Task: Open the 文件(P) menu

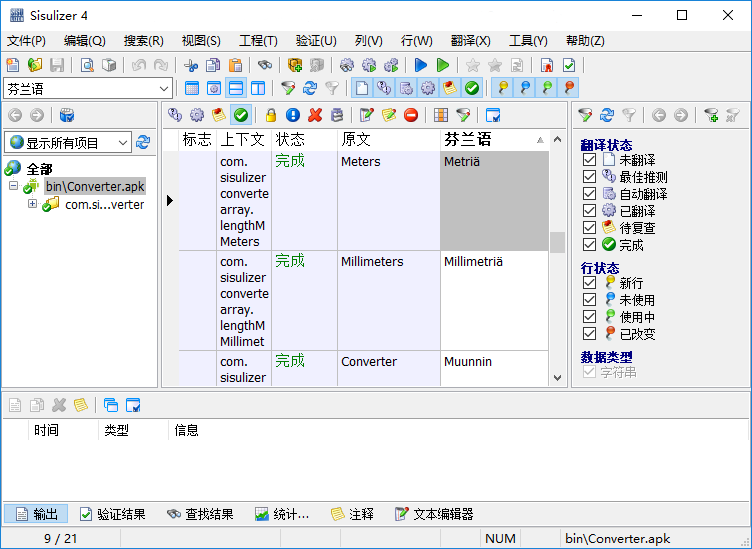Action: click(26, 41)
